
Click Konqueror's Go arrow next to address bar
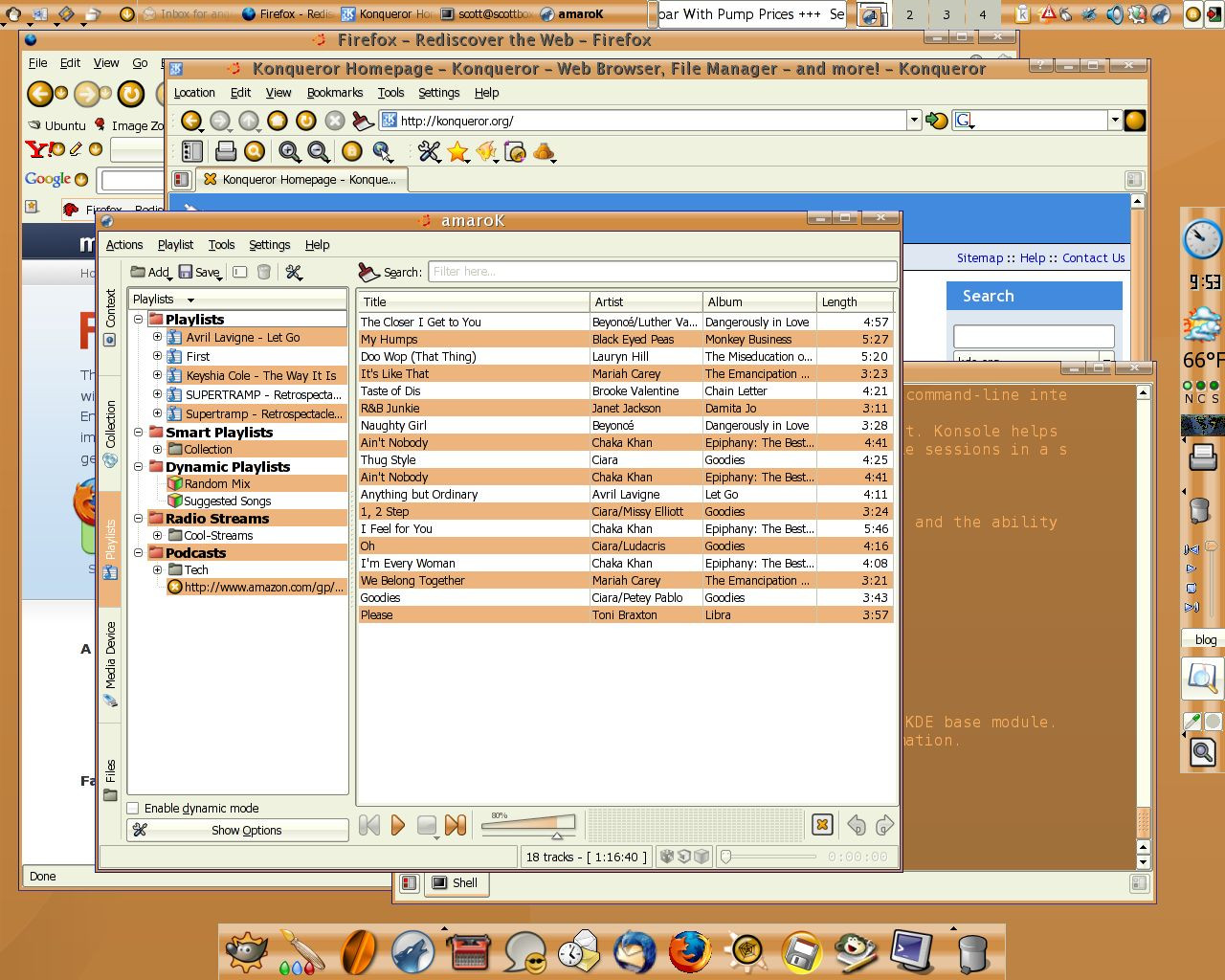click(937, 121)
